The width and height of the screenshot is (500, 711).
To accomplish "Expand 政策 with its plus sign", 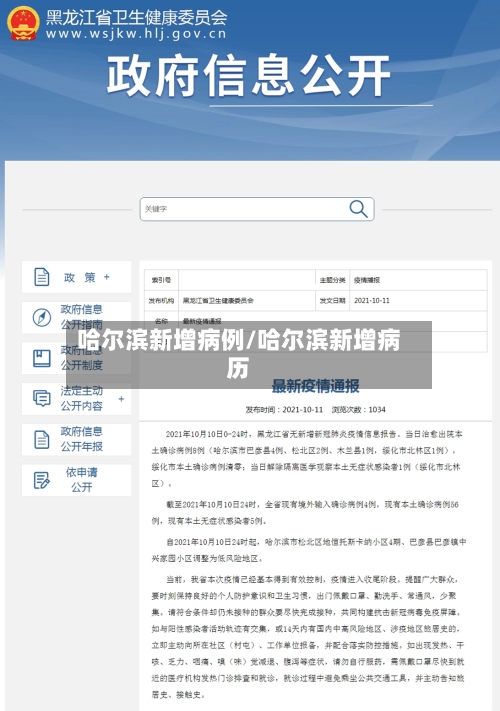I will pos(107,277).
